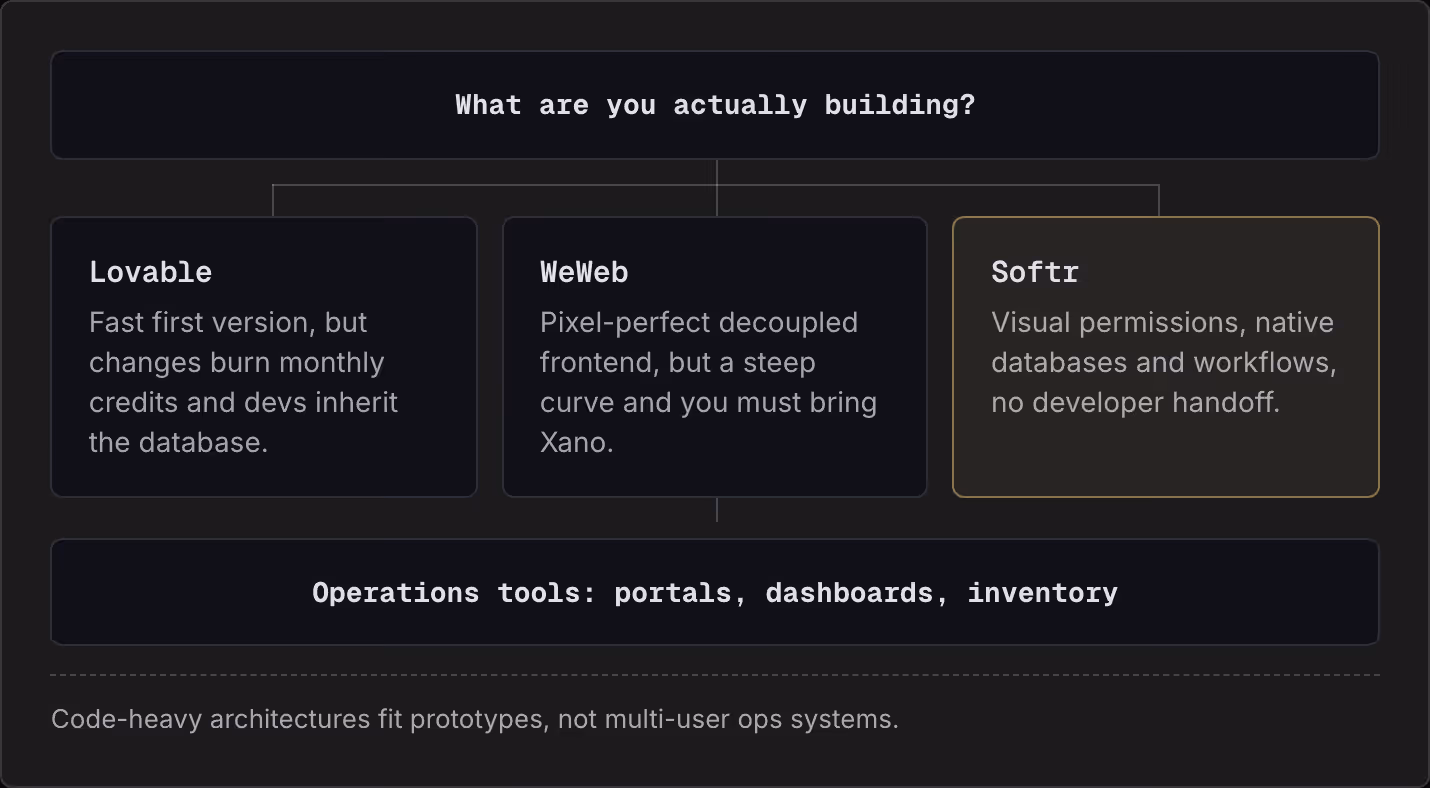Click the "Lovable" title text
This screenshot has height=788, width=1430.
[x=151, y=272]
